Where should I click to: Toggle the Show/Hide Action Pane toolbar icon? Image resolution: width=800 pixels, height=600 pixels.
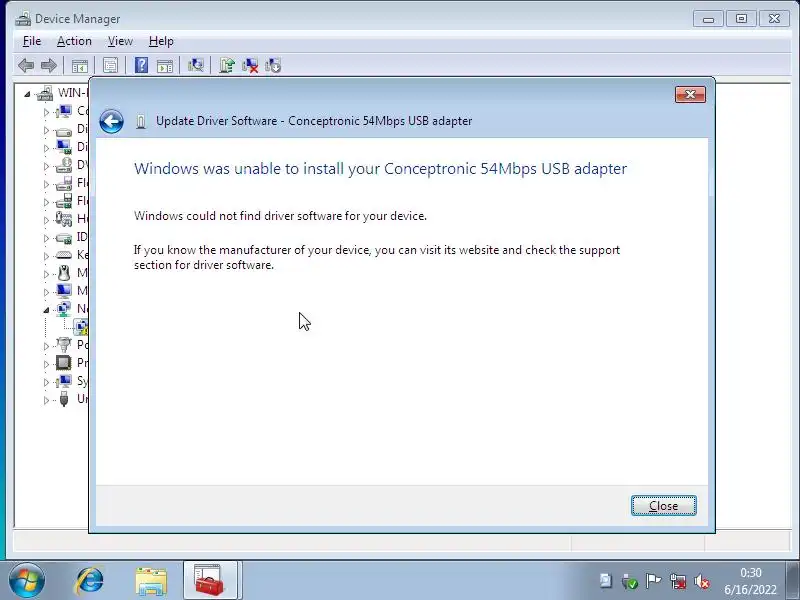[165, 65]
